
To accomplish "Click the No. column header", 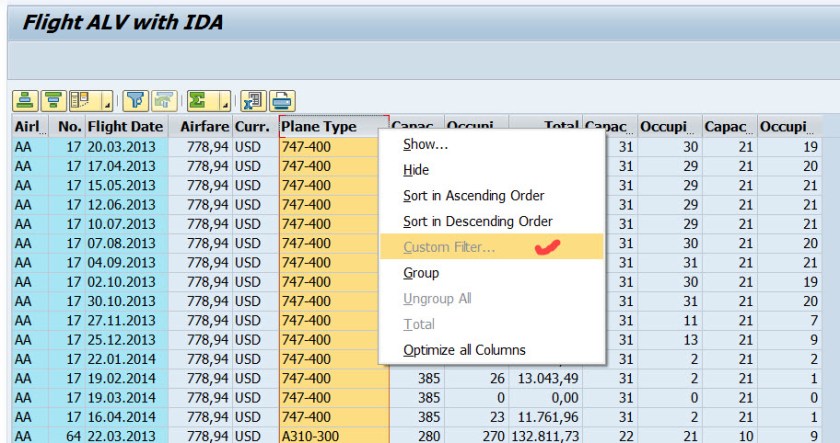I will coord(67,126).
